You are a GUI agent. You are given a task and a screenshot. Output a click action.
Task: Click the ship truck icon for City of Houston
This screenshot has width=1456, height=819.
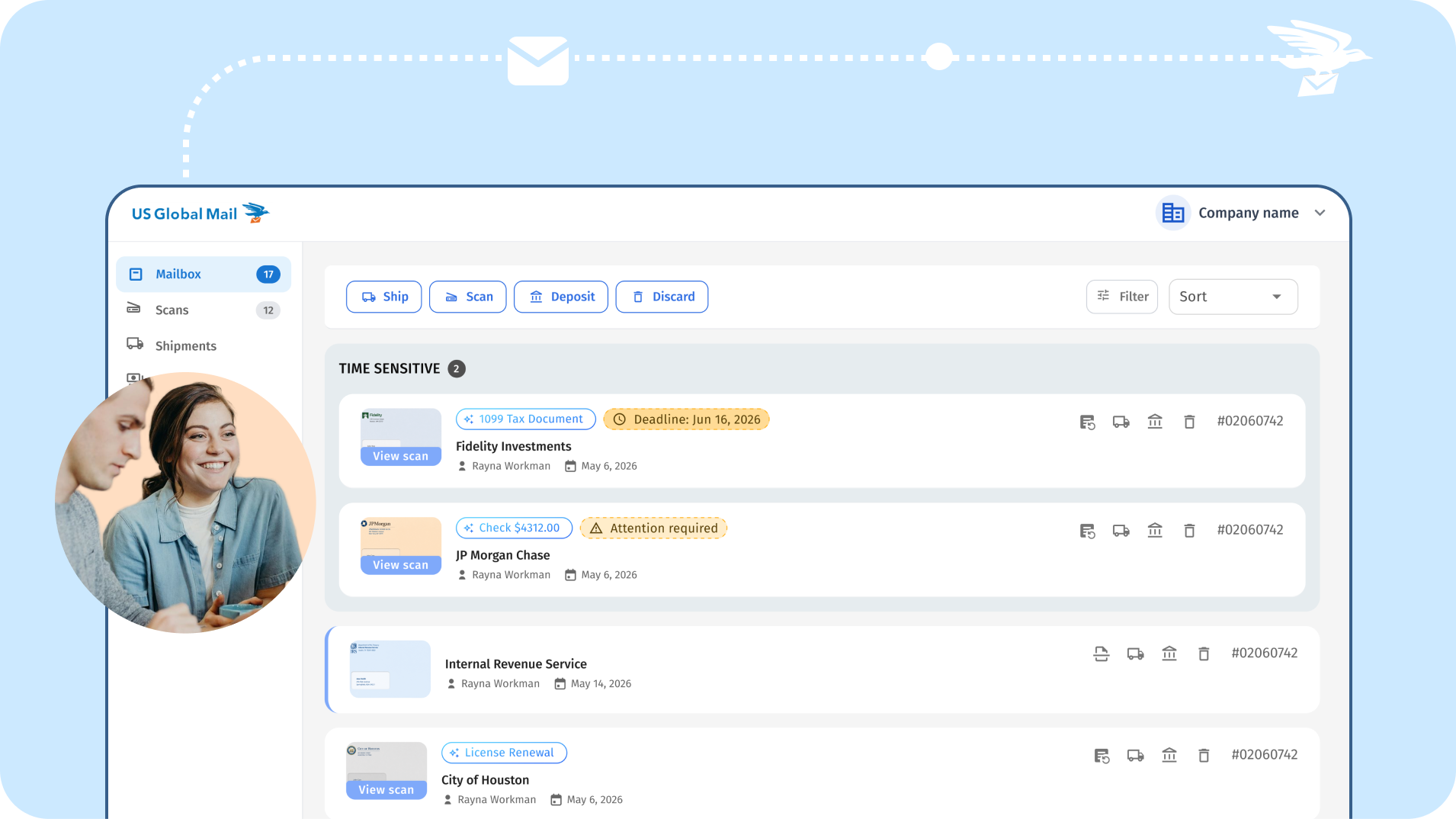click(1135, 756)
